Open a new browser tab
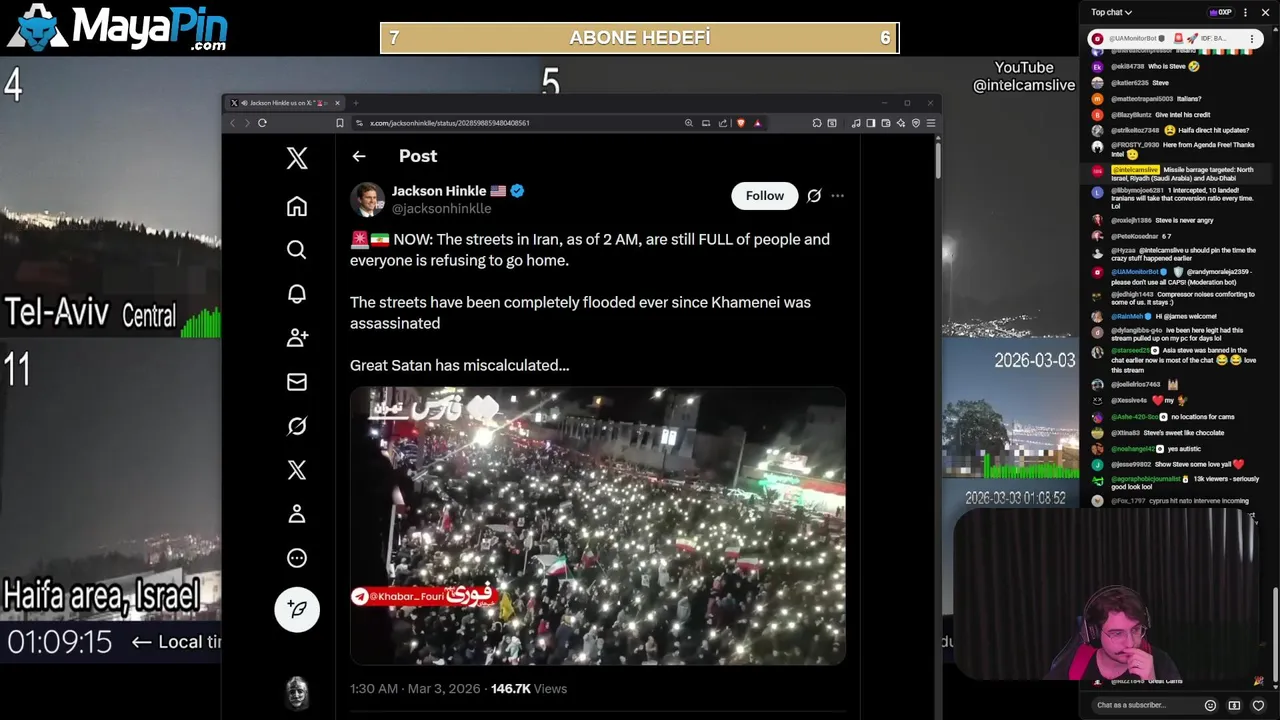The image size is (1280, 720). point(355,103)
